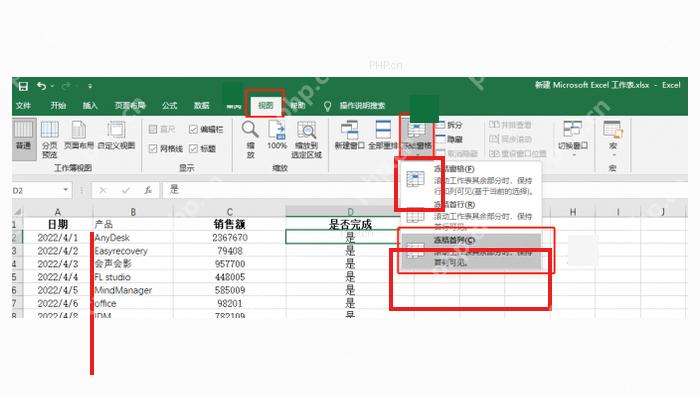Click the grayed-out Redo arrow icon
The height and width of the screenshot is (395, 700).
click(x=67, y=86)
